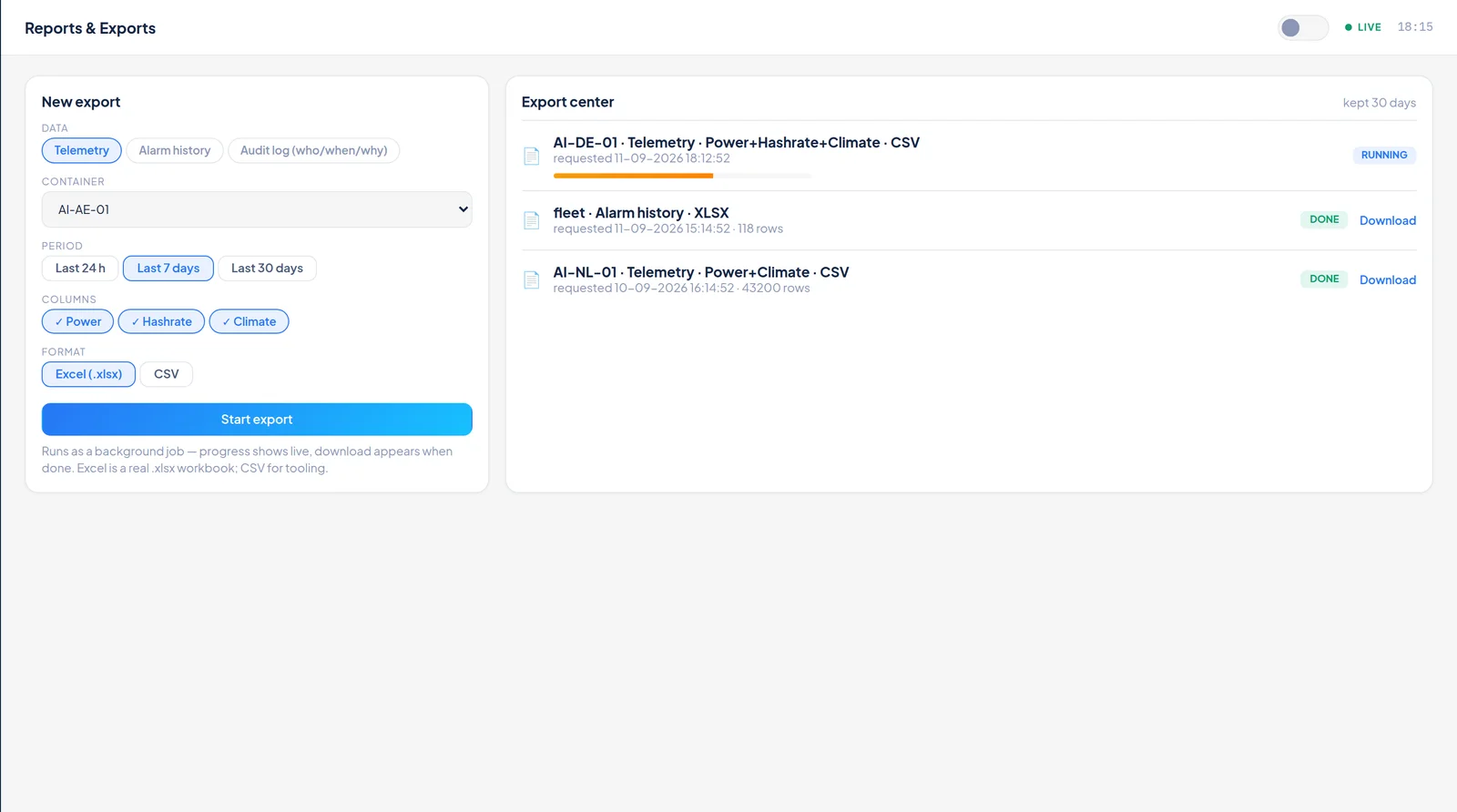Viewport: 1457px width, 812px height.
Task: Click the RUNNING status badge
Action: (x=1384, y=155)
